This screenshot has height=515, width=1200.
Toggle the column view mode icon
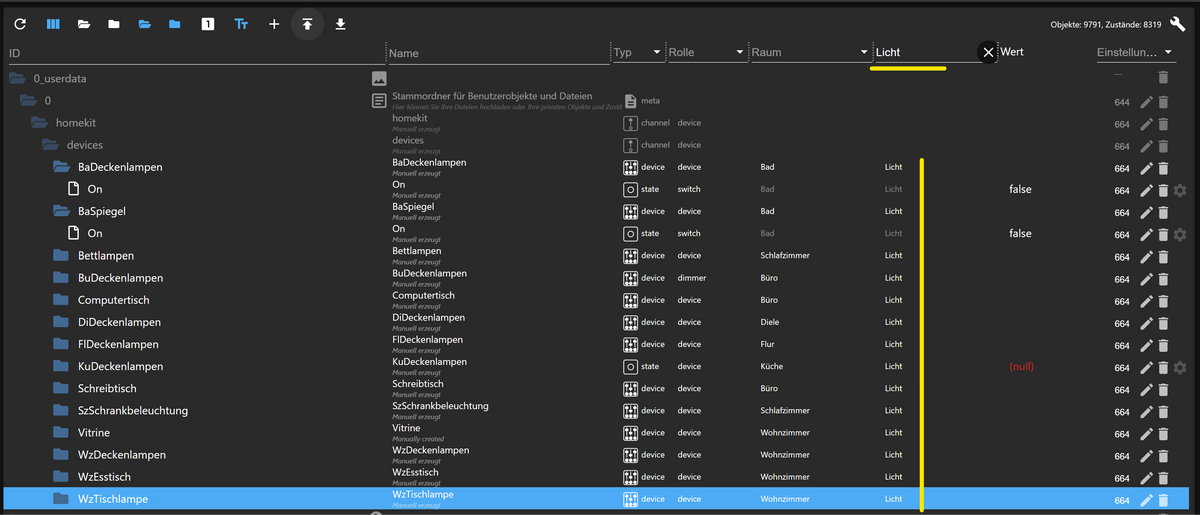coord(53,24)
